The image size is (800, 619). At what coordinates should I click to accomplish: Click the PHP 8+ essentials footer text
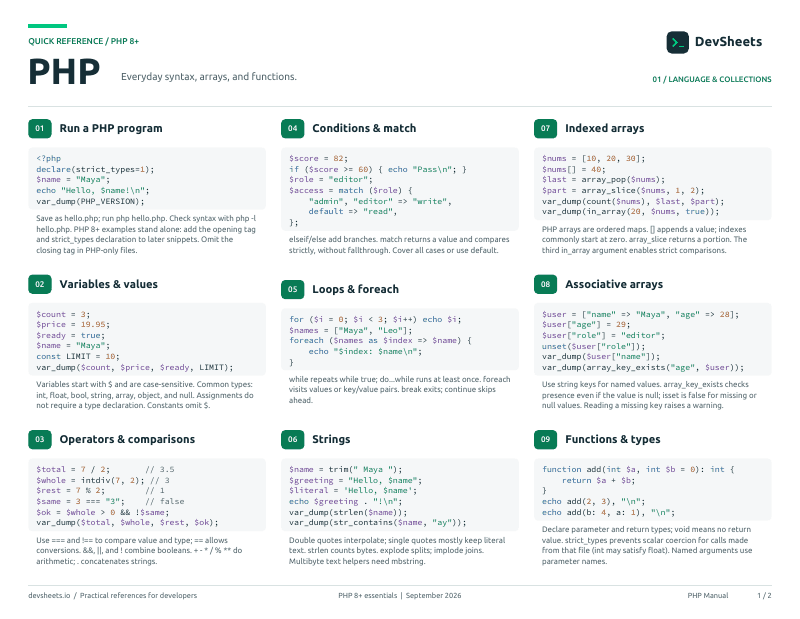pyautogui.click(x=367, y=596)
